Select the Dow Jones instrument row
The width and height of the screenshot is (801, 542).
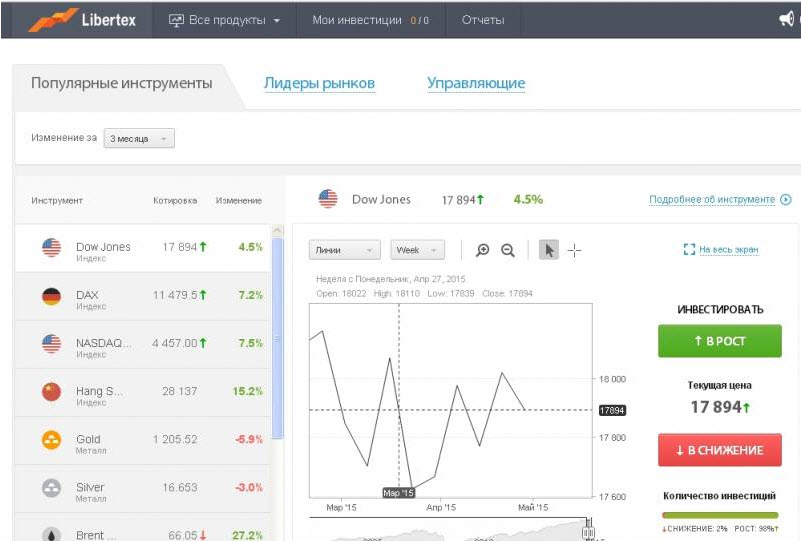pyautogui.click(x=143, y=248)
